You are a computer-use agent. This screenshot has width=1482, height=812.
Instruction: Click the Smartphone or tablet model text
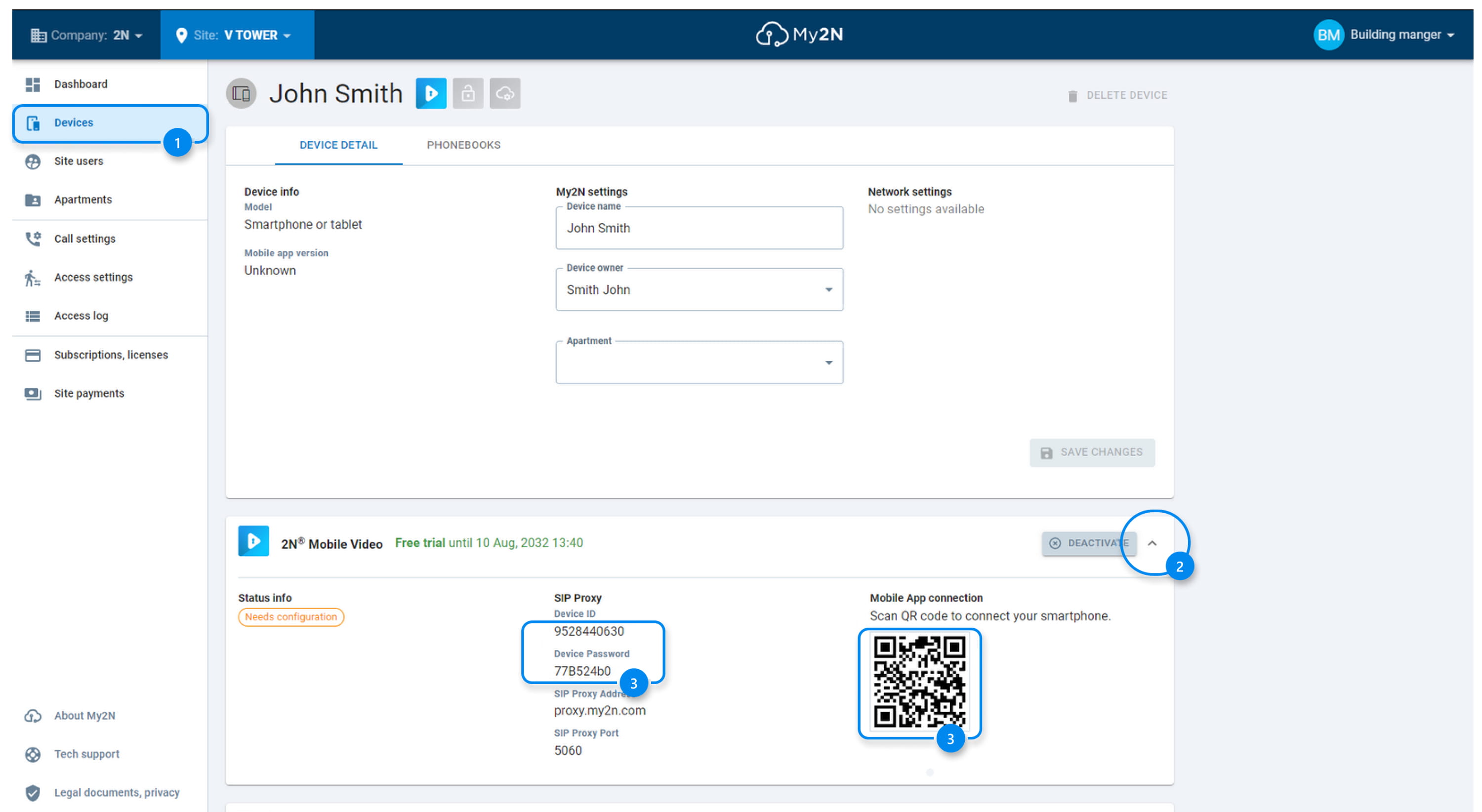pyautogui.click(x=303, y=225)
